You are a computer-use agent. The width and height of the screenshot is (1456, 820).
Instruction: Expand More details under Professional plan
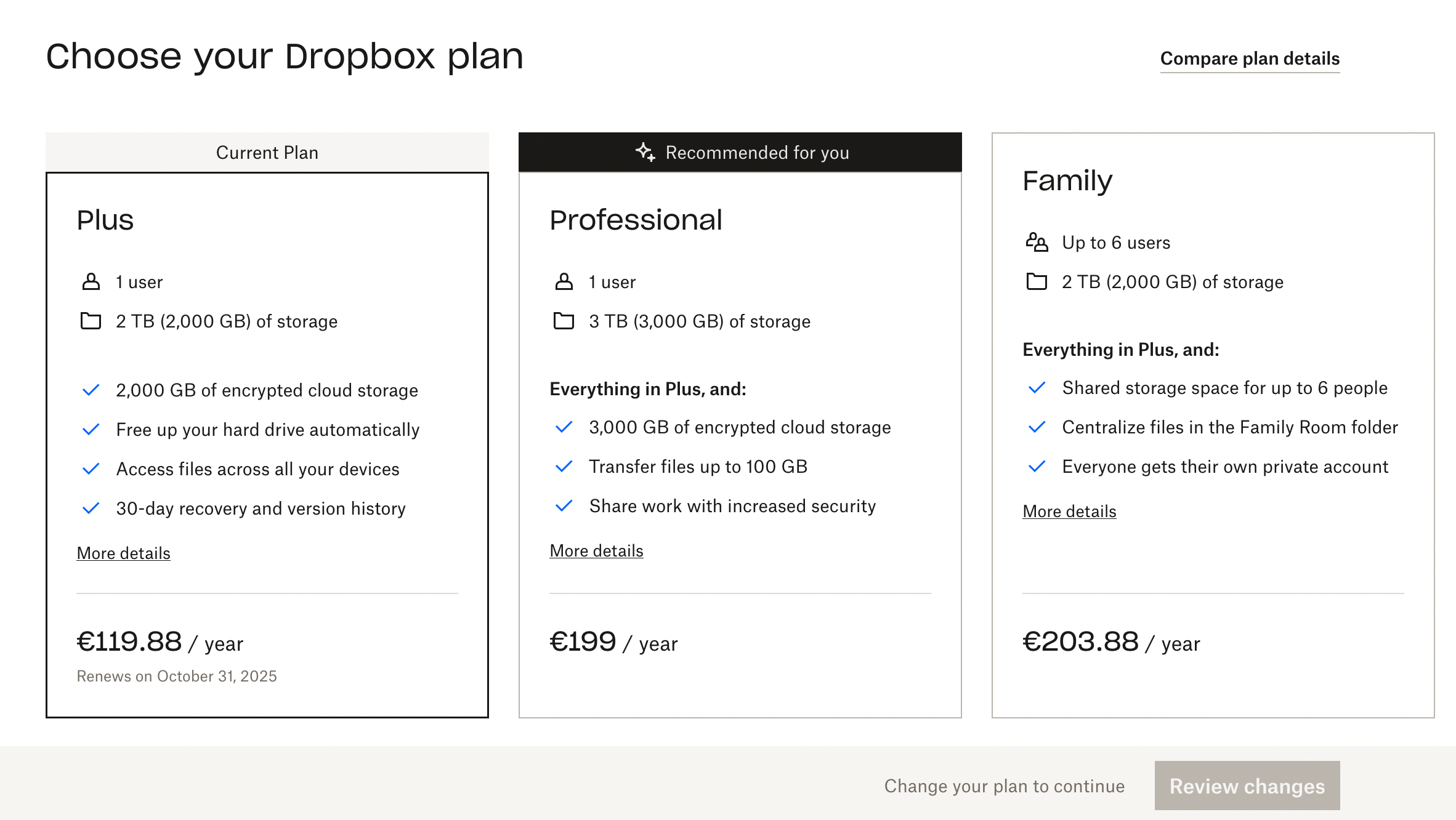596,551
